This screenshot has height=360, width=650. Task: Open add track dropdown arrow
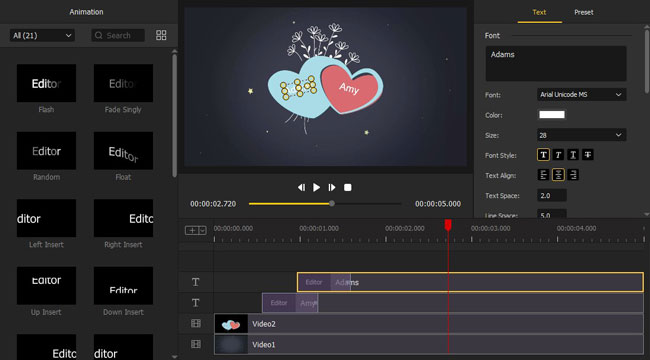202,230
